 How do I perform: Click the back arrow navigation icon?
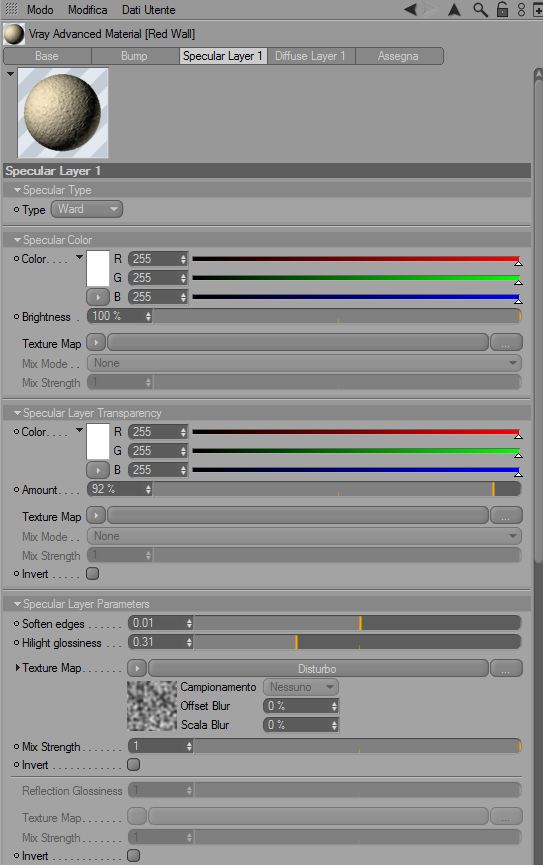click(411, 9)
